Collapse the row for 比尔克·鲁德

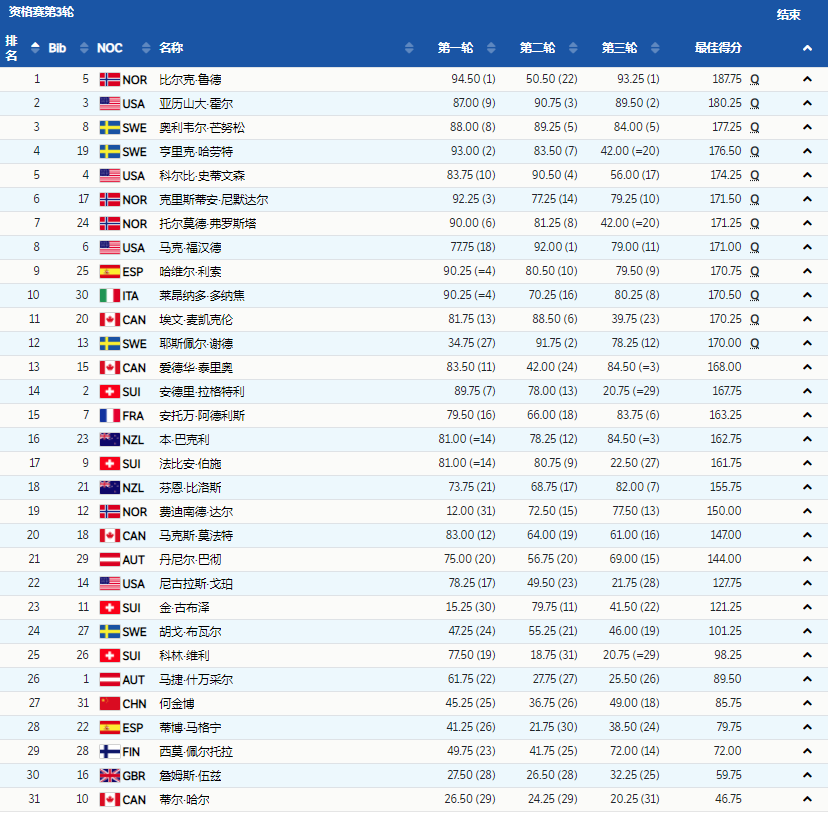click(x=808, y=78)
